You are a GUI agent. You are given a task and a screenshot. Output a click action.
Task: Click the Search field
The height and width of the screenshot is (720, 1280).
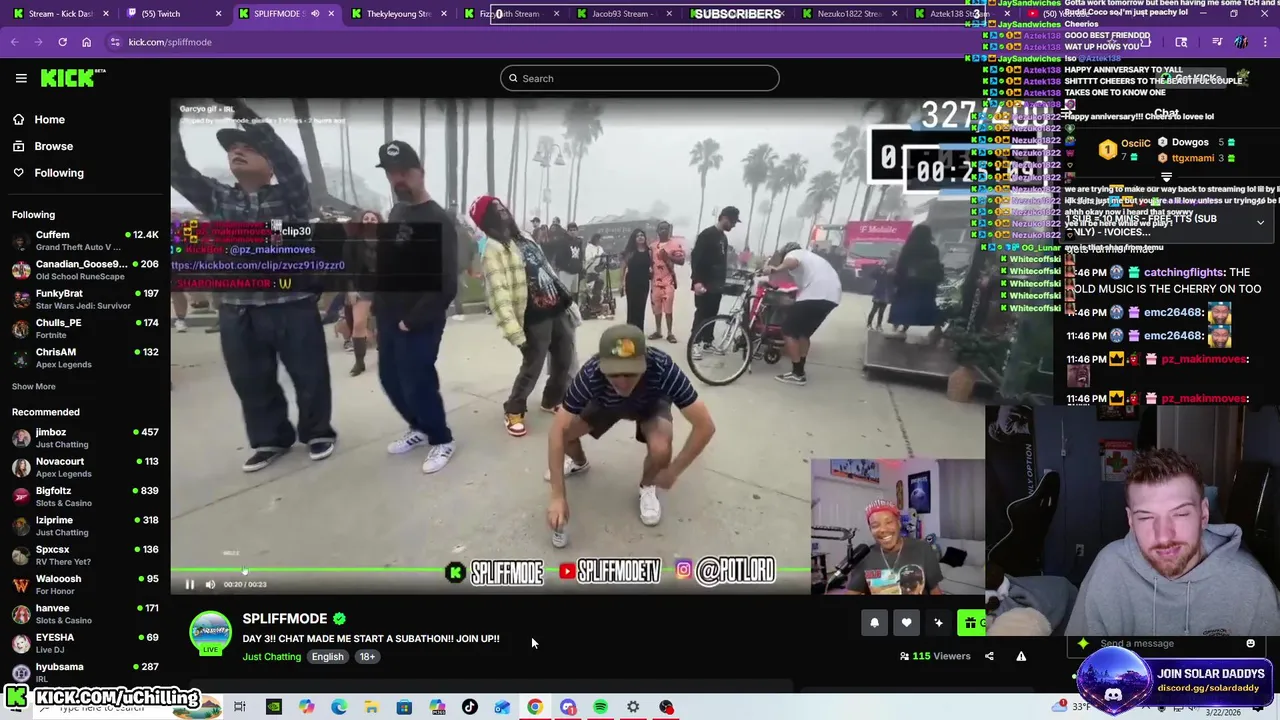[x=640, y=78]
